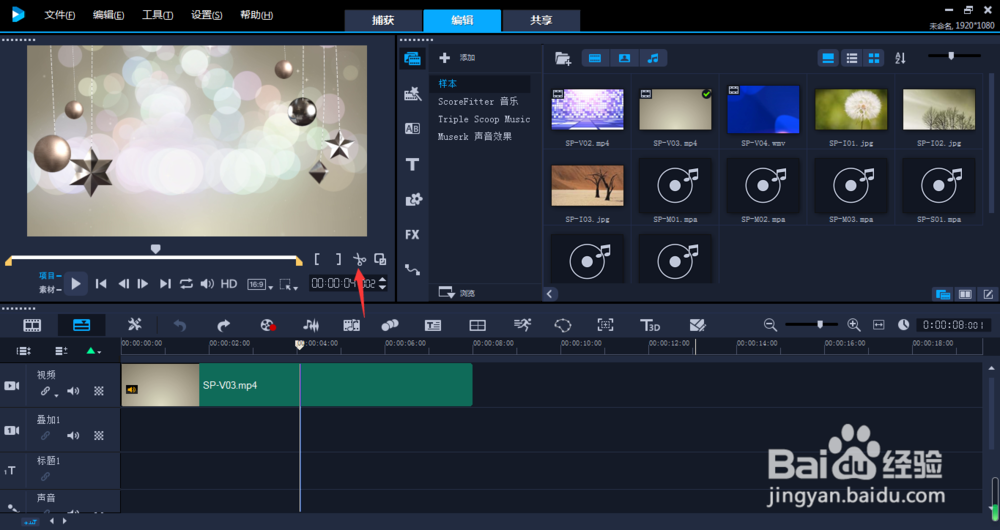Switch to the 捕获 tab
1000x530 pixels.
point(383,20)
